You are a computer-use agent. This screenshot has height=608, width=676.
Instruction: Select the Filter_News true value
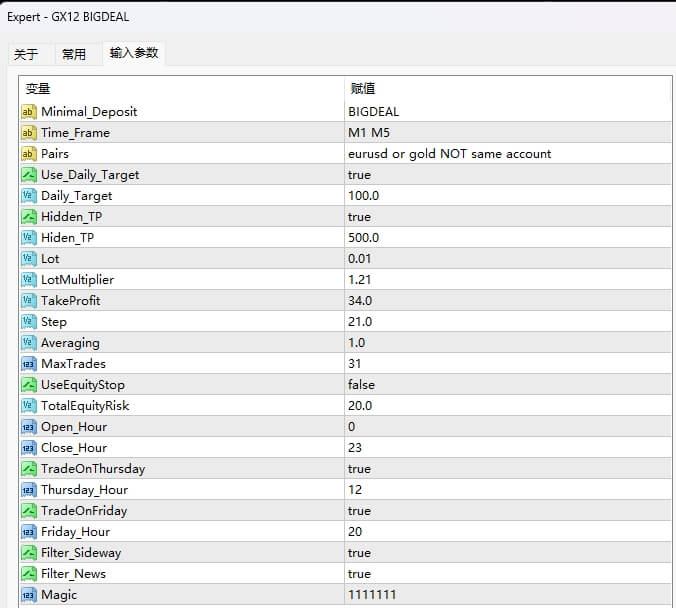coord(359,574)
